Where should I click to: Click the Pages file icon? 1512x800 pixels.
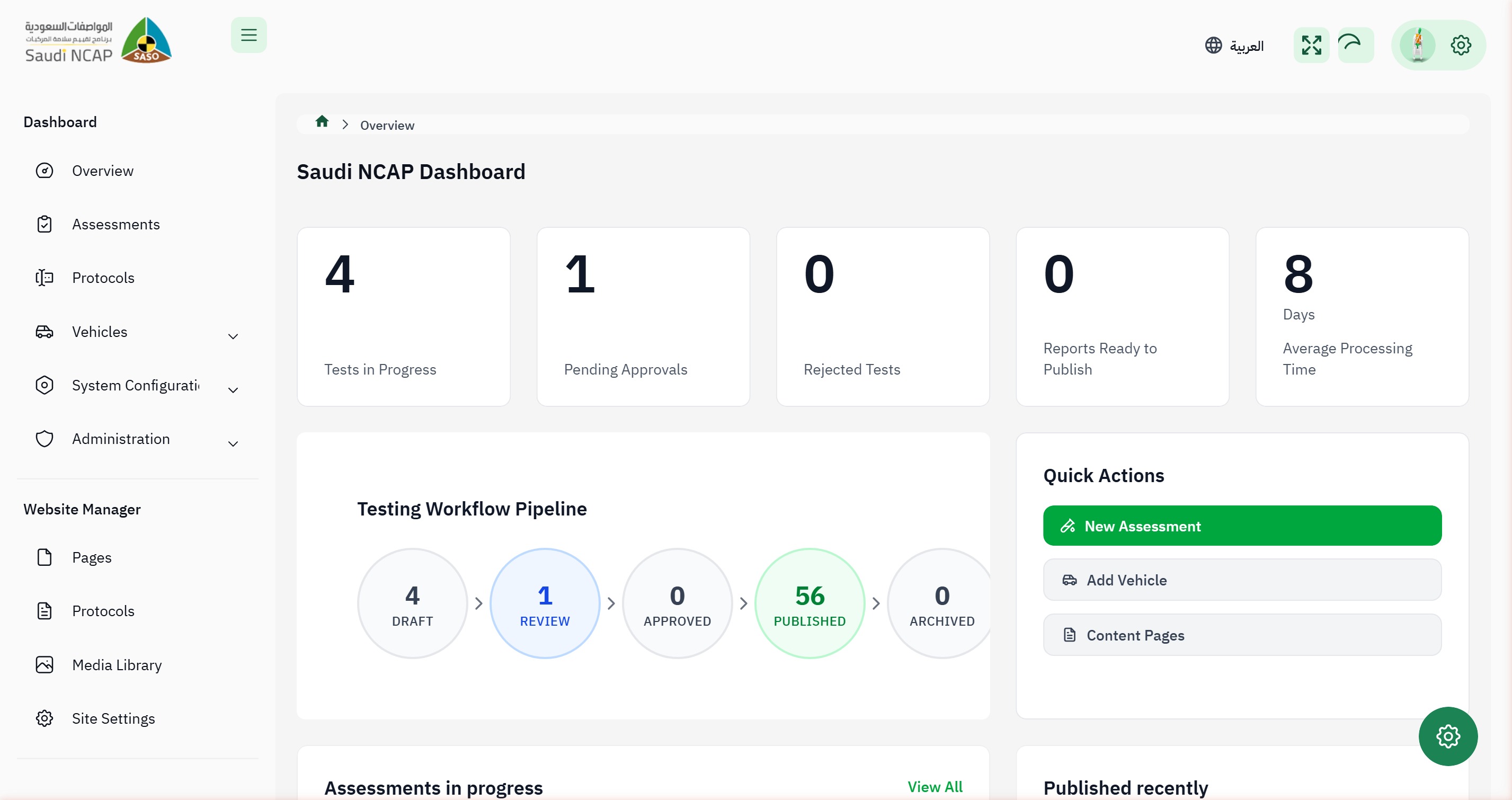pyautogui.click(x=45, y=557)
